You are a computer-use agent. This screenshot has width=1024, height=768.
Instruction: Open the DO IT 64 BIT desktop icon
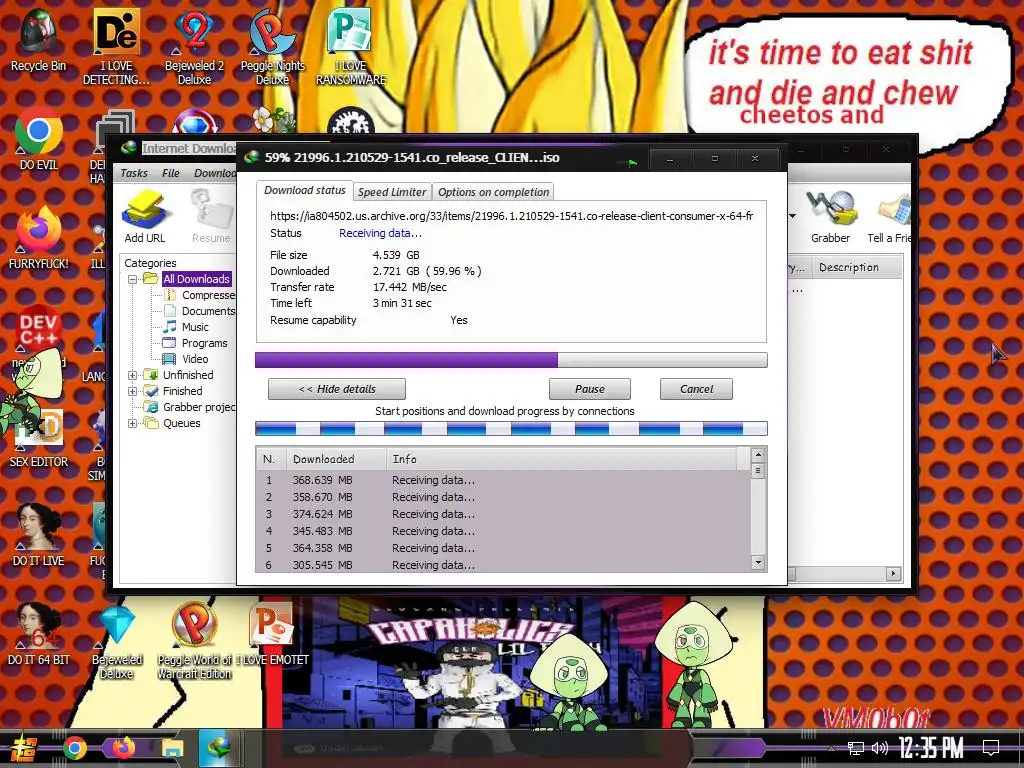coord(39,633)
